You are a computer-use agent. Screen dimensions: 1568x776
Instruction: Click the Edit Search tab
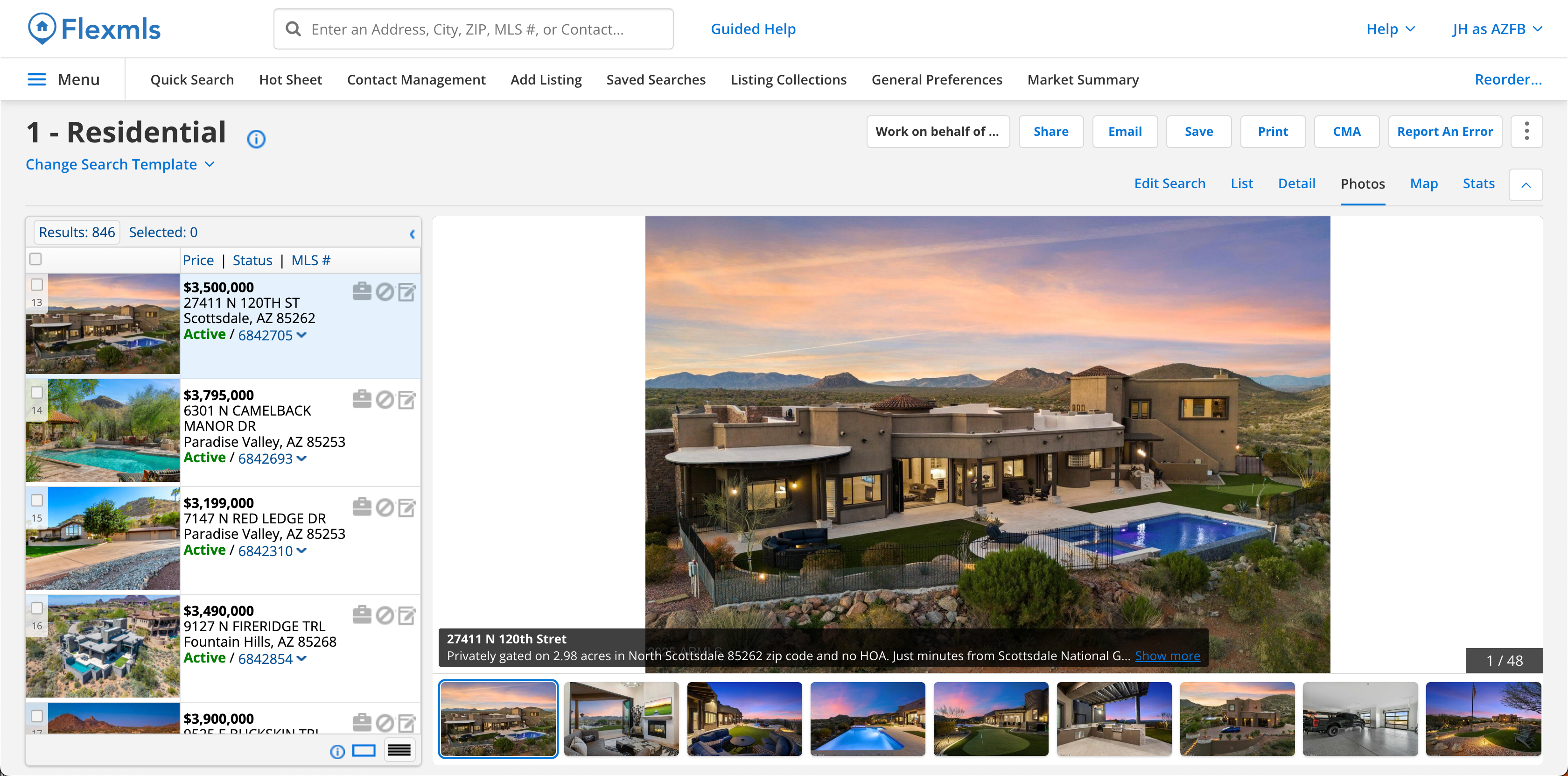coord(1169,183)
